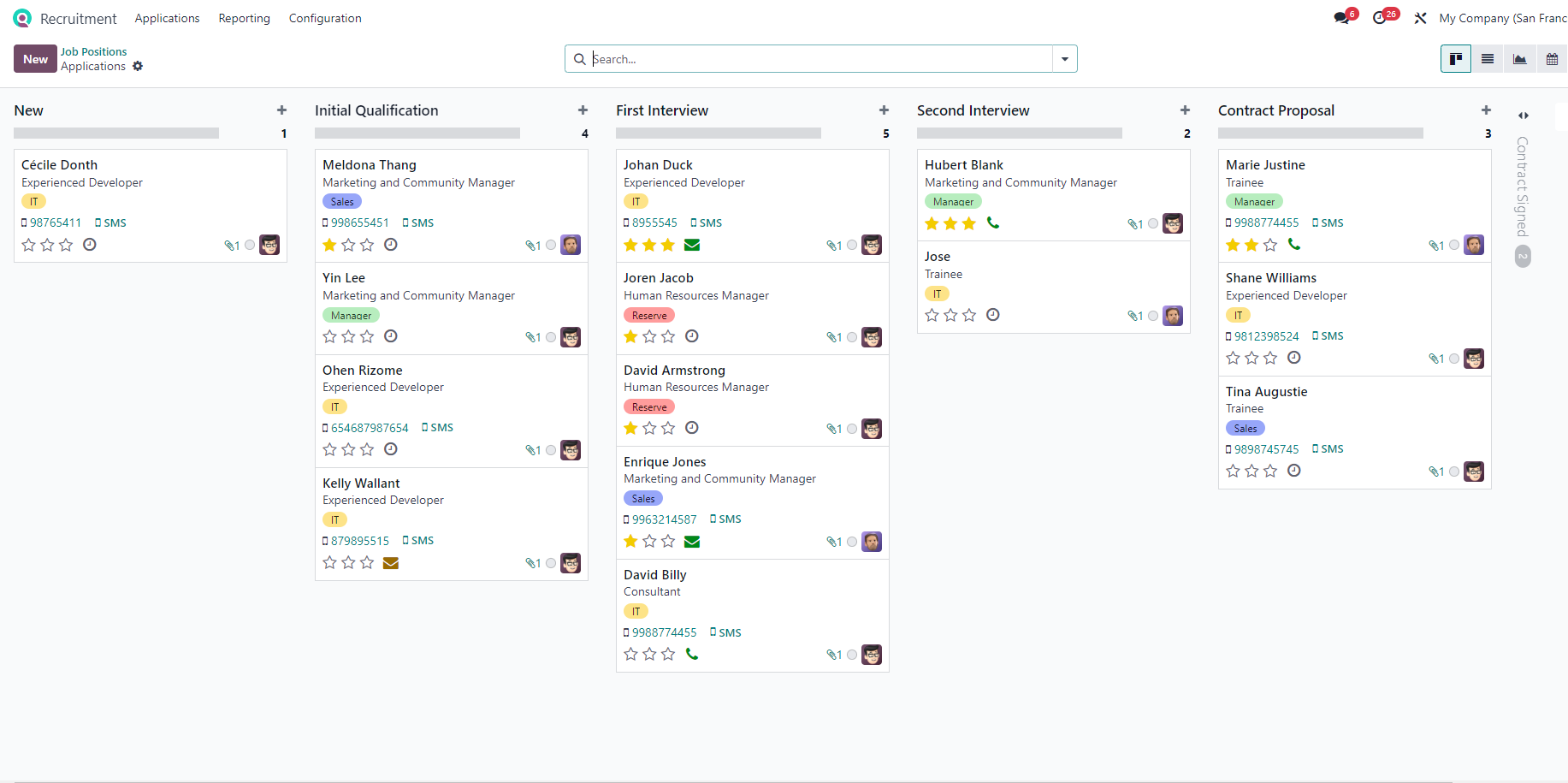The width and height of the screenshot is (1568, 783).
Task: Click the phone activity icon on Hubert Blank
Action: click(993, 222)
